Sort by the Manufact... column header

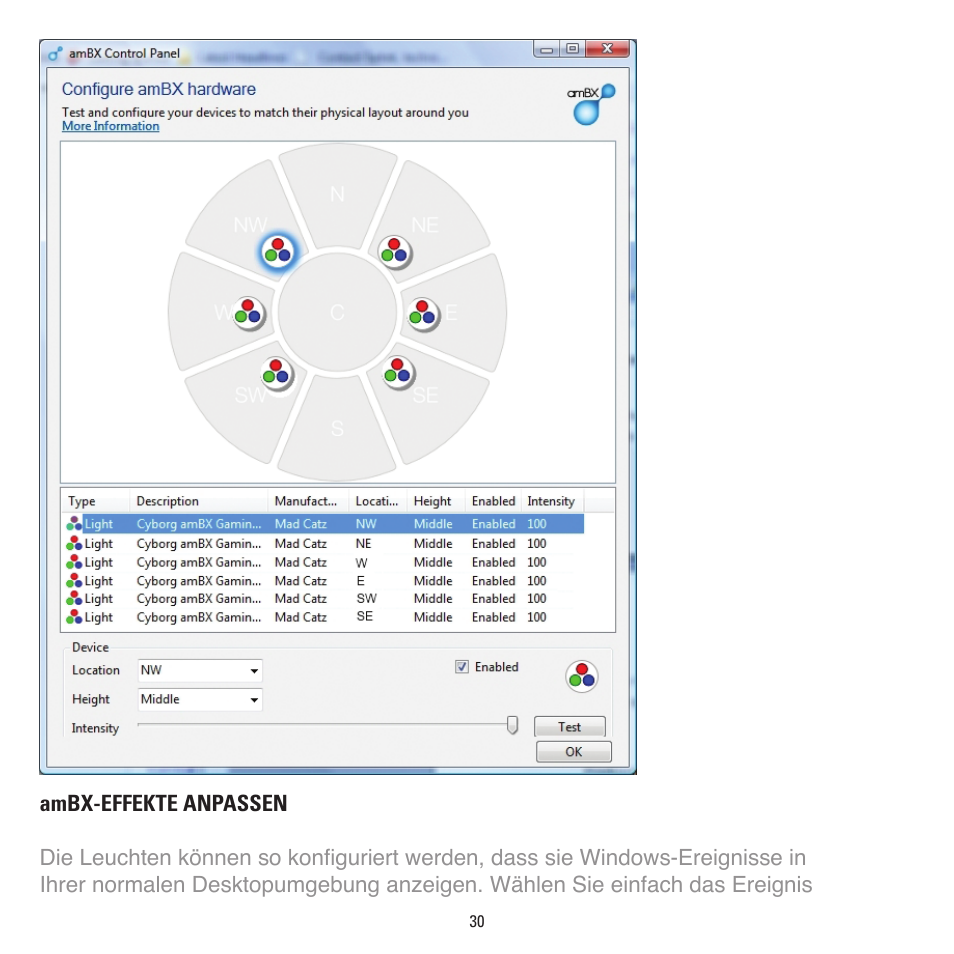(x=308, y=501)
